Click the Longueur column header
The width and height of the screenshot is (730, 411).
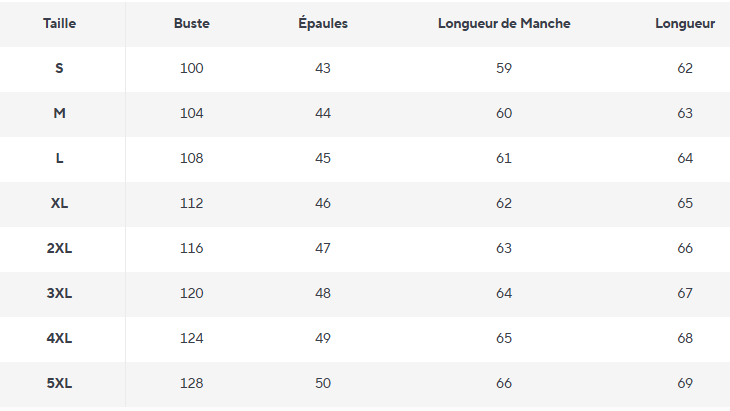(685, 24)
